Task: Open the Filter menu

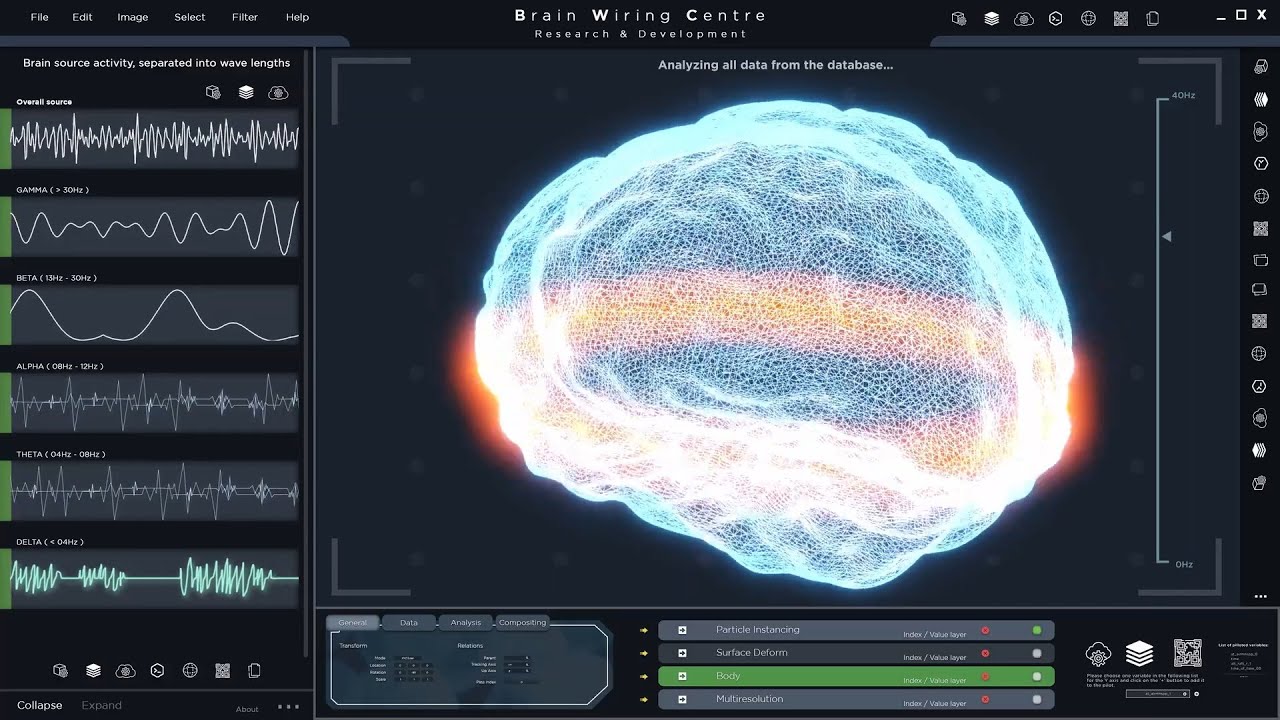Action: click(245, 17)
